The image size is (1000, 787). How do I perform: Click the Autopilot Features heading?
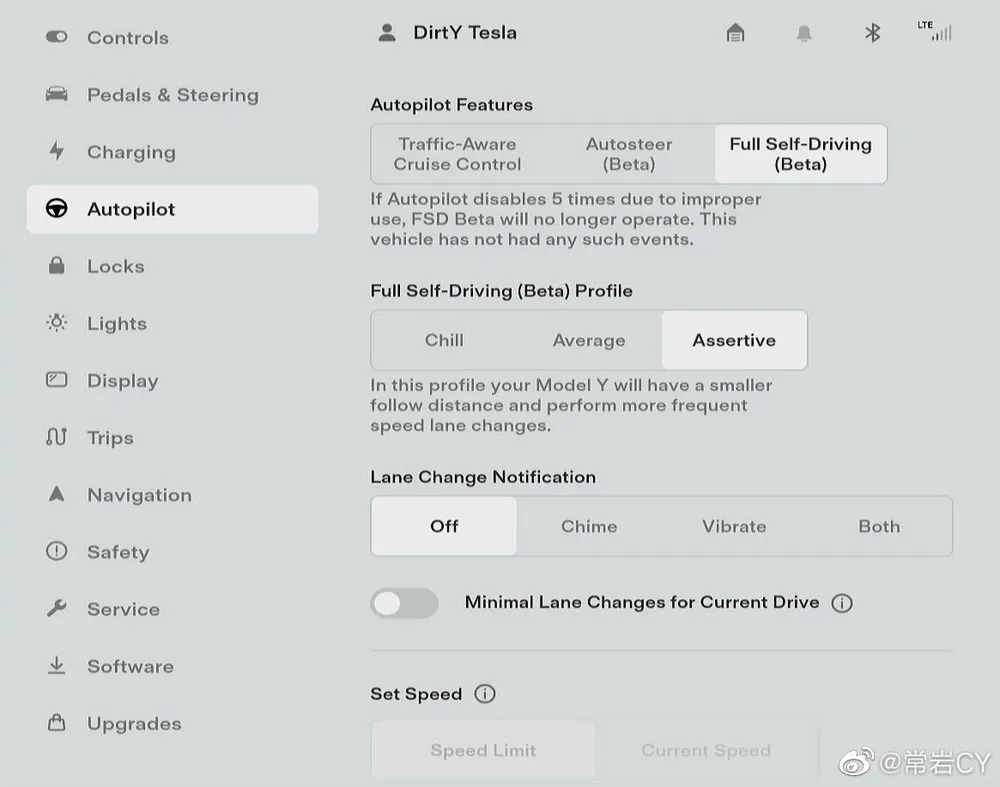click(x=452, y=105)
